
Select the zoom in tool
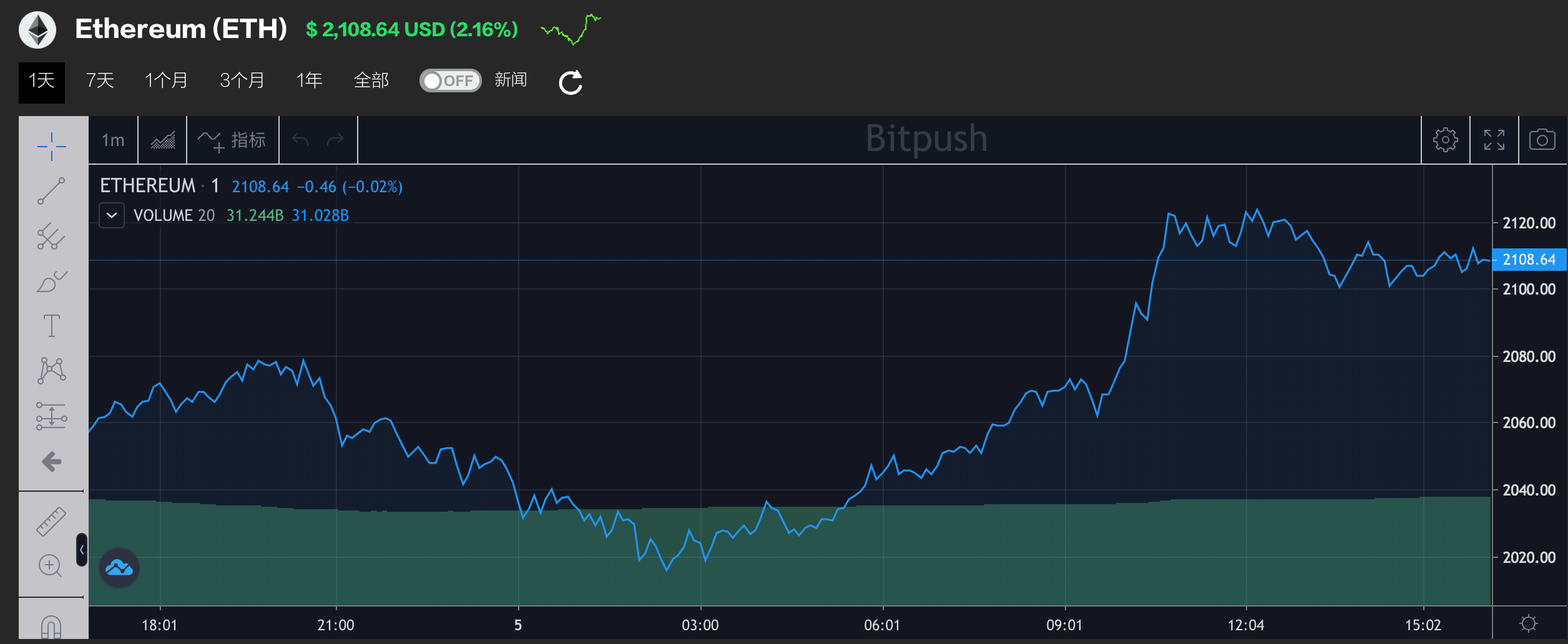coord(50,566)
